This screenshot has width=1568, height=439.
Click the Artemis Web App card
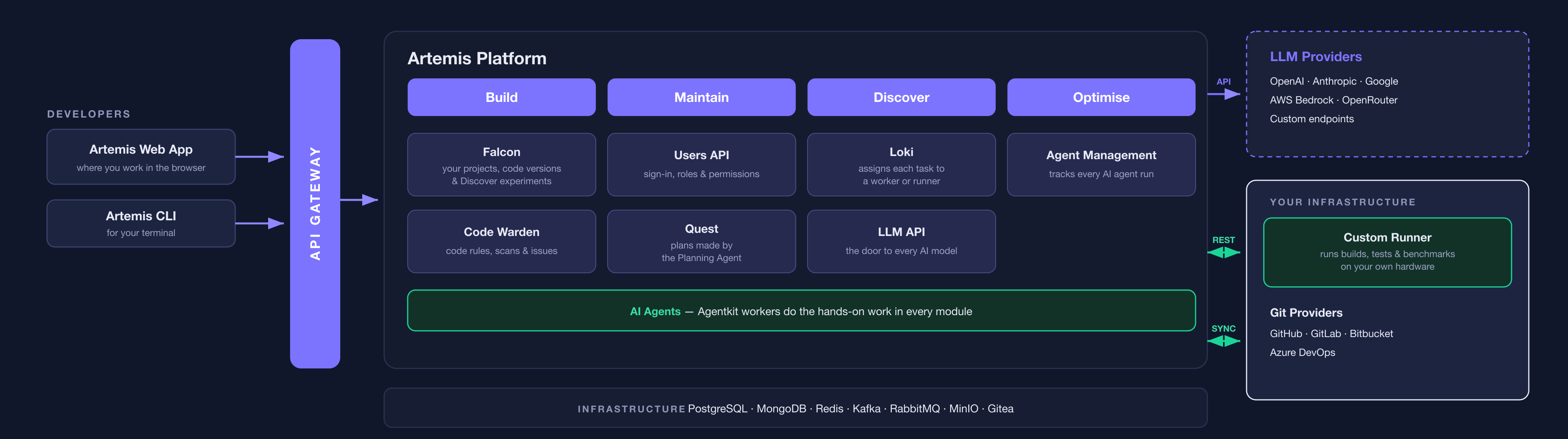[x=141, y=156]
